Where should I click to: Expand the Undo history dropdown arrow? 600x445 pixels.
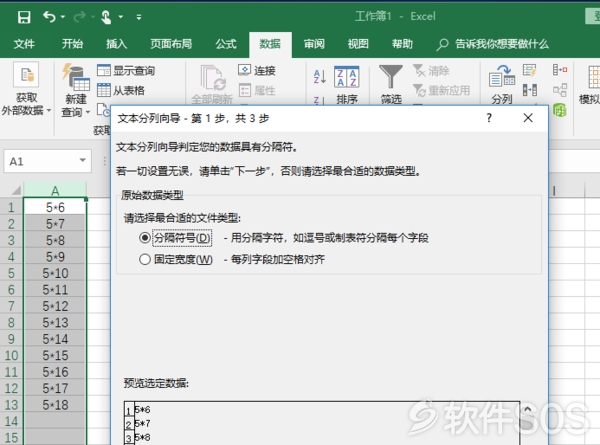63,17
